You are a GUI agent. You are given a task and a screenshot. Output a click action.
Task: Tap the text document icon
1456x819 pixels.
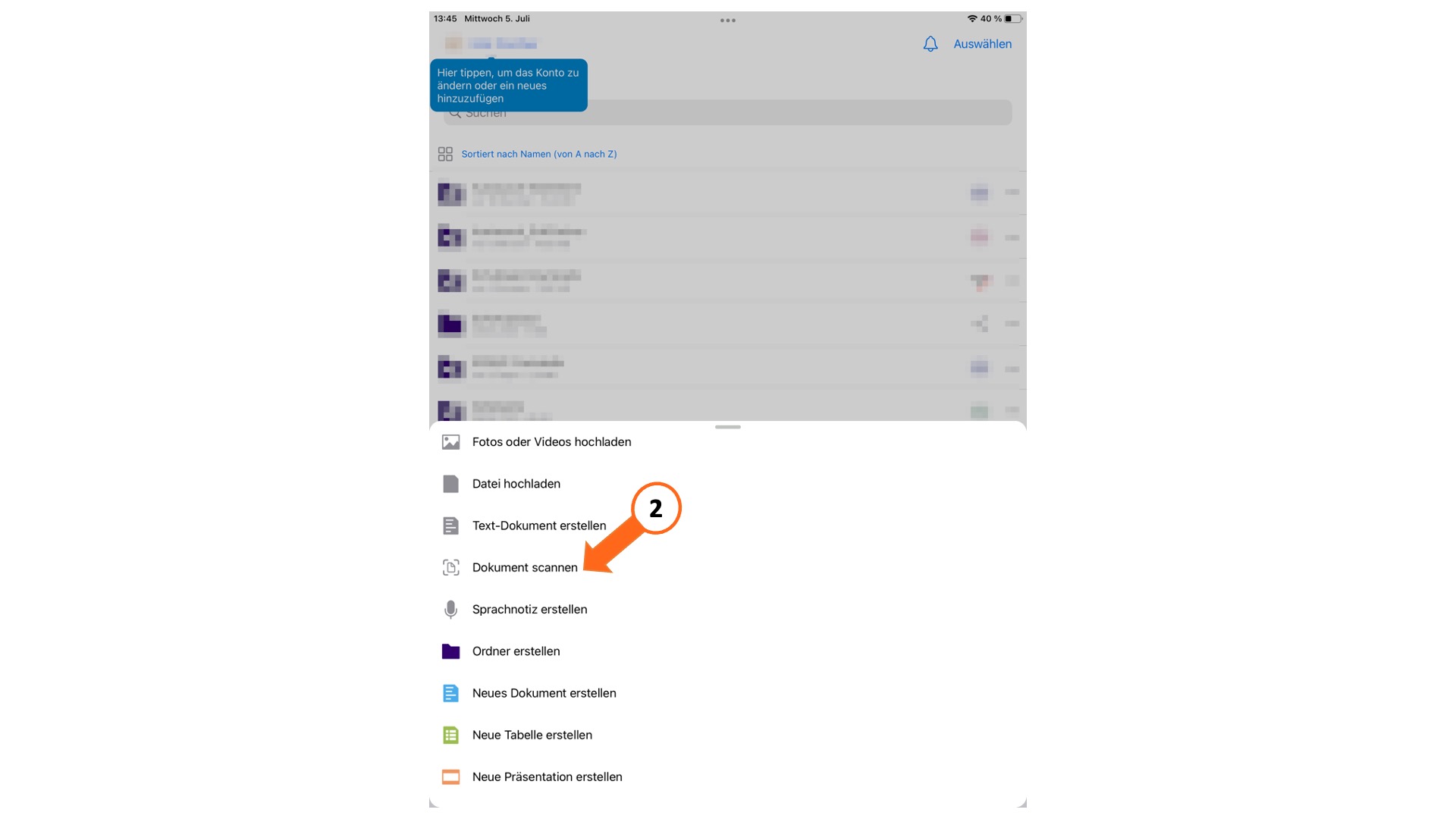450,526
